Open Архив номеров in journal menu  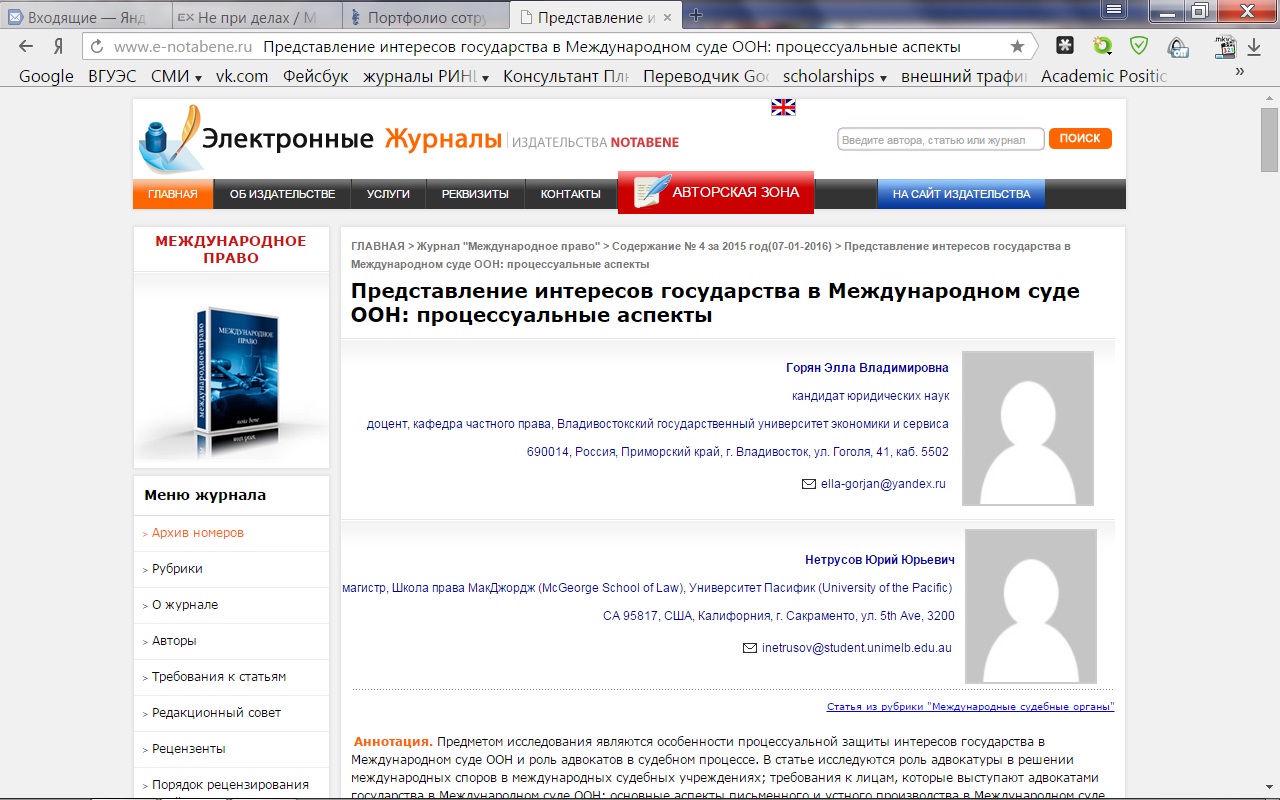point(197,533)
